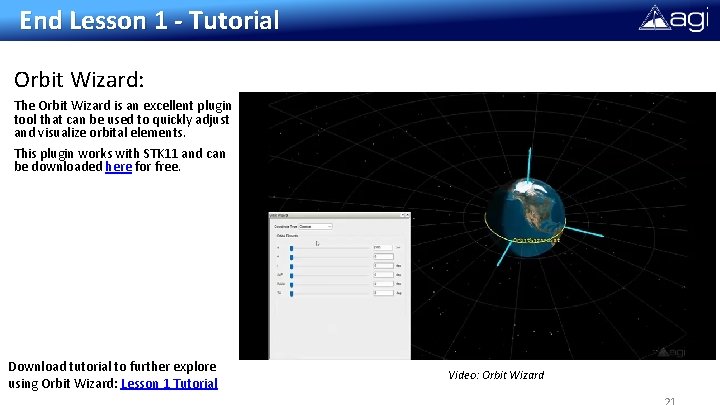Screen dimensions: 720x405
Task: Click the fifth orbital element value field
Action: coord(383,284)
